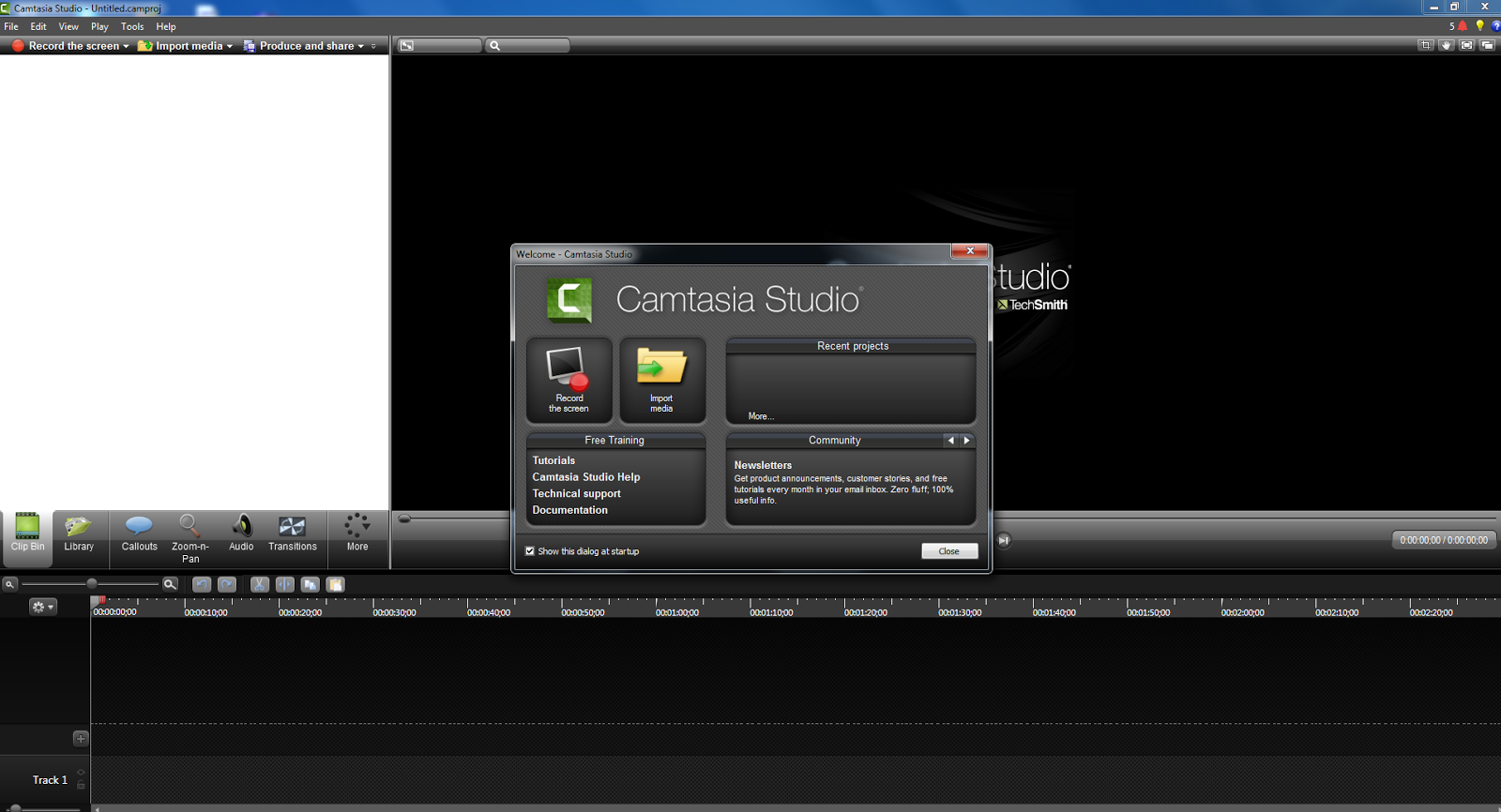Viewport: 1501px width, 812px height.
Task: Toggle Track 1 visibility eye
Action: pos(81,773)
